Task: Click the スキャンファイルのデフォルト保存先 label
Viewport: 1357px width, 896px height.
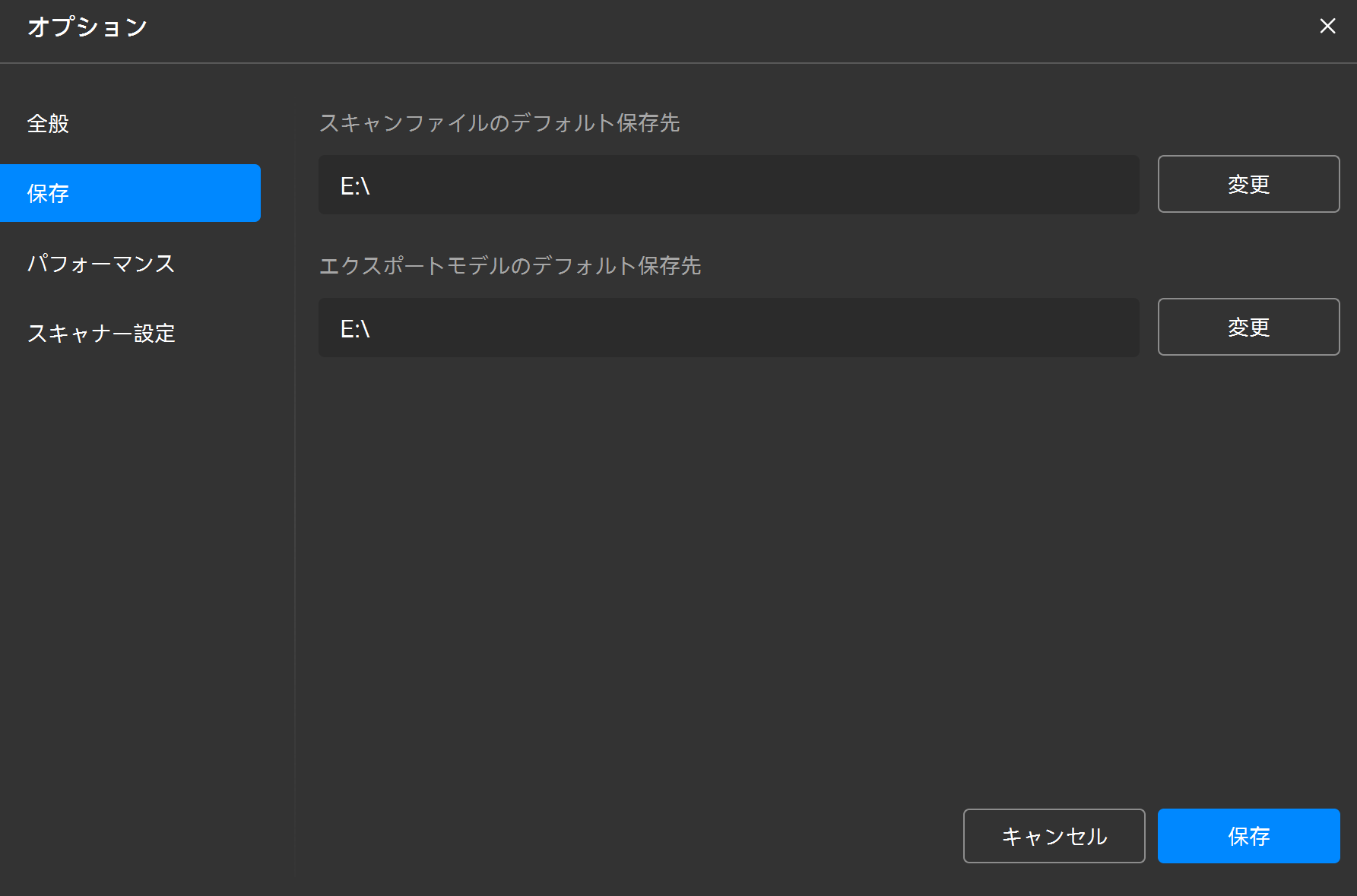Action: (499, 123)
